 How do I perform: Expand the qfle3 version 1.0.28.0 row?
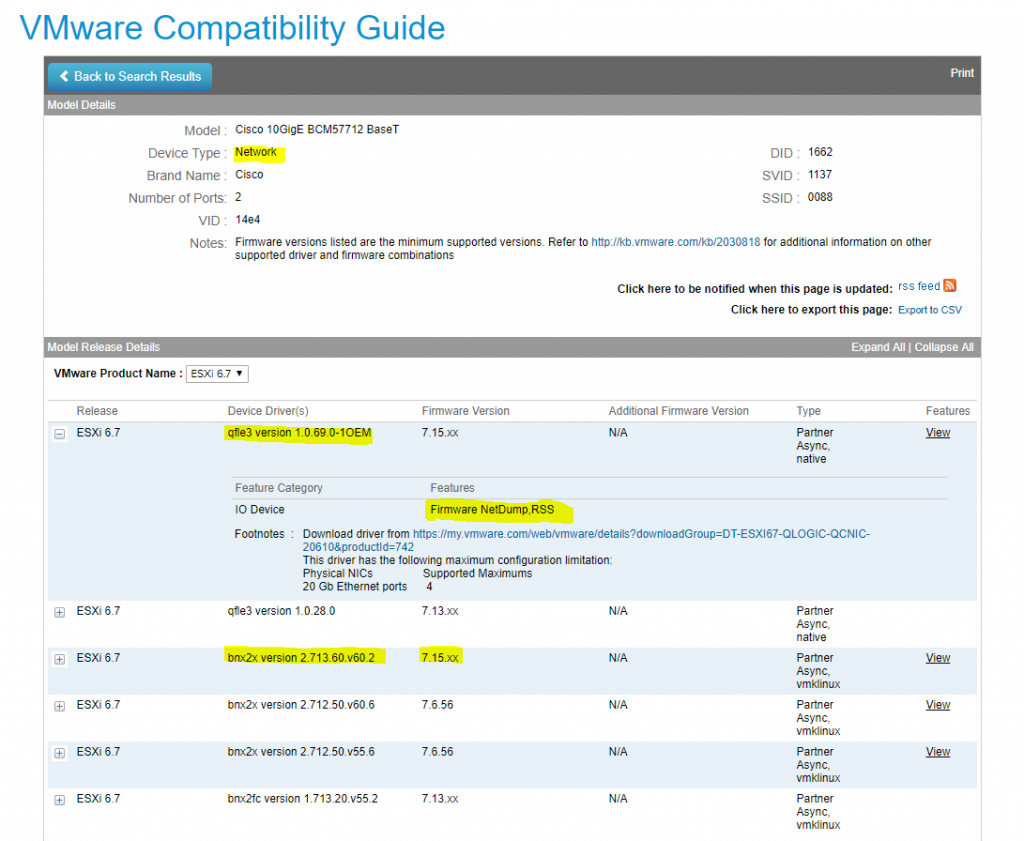(x=59, y=611)
